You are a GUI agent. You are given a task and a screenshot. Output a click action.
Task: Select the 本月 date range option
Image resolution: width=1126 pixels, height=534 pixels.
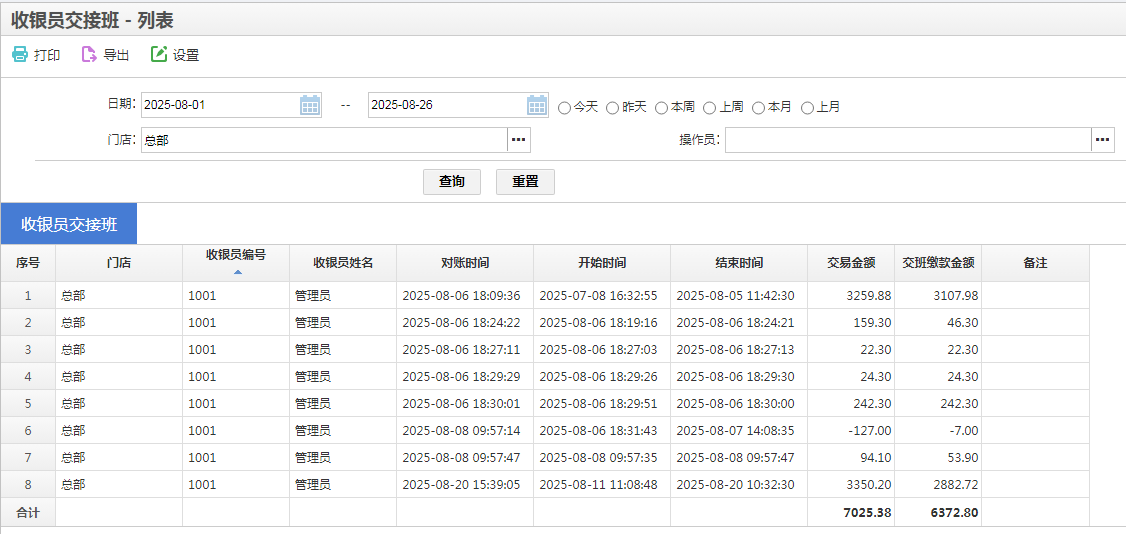pyautogui.click(x=759, y=107)
